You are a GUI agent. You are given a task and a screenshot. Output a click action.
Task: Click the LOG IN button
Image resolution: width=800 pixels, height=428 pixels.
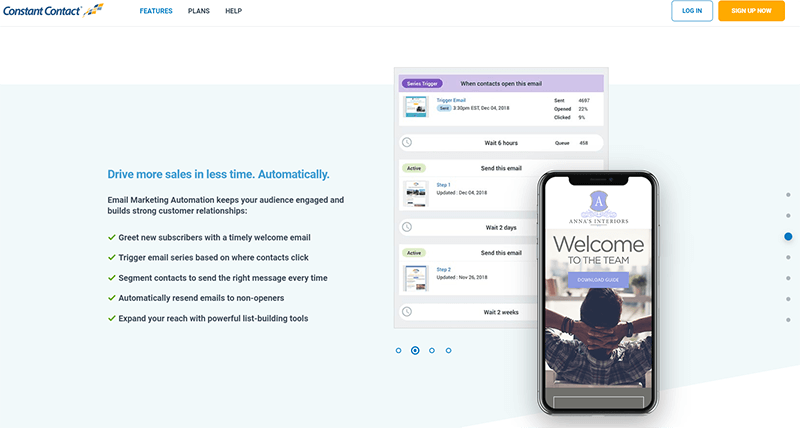click(692, 11)
